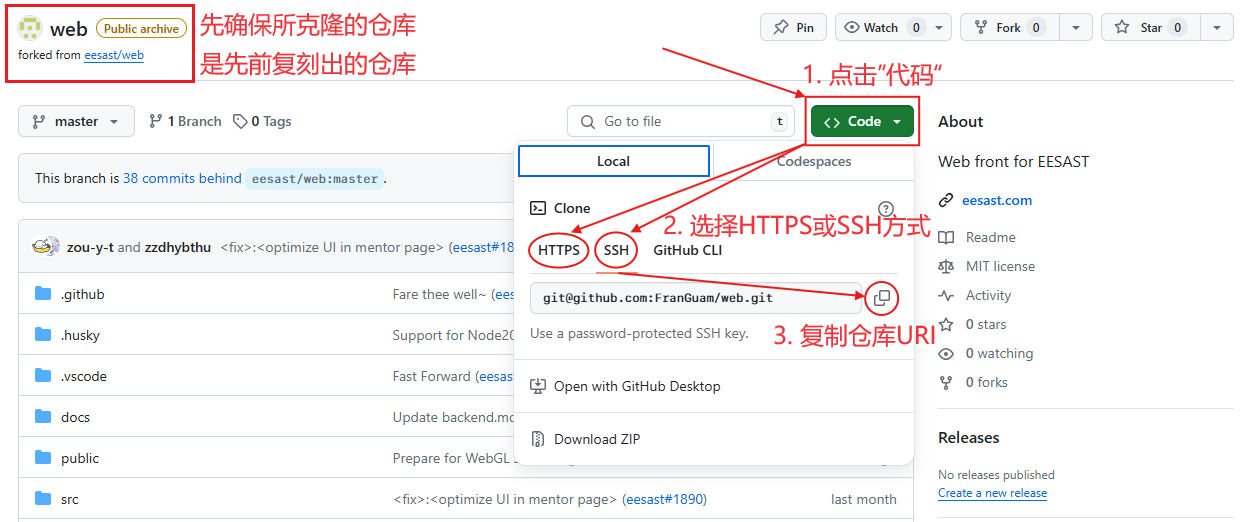Expand the Fork options dropdown arrow
Screen dimensions: 1252x522
click(x=1076, y=28)
